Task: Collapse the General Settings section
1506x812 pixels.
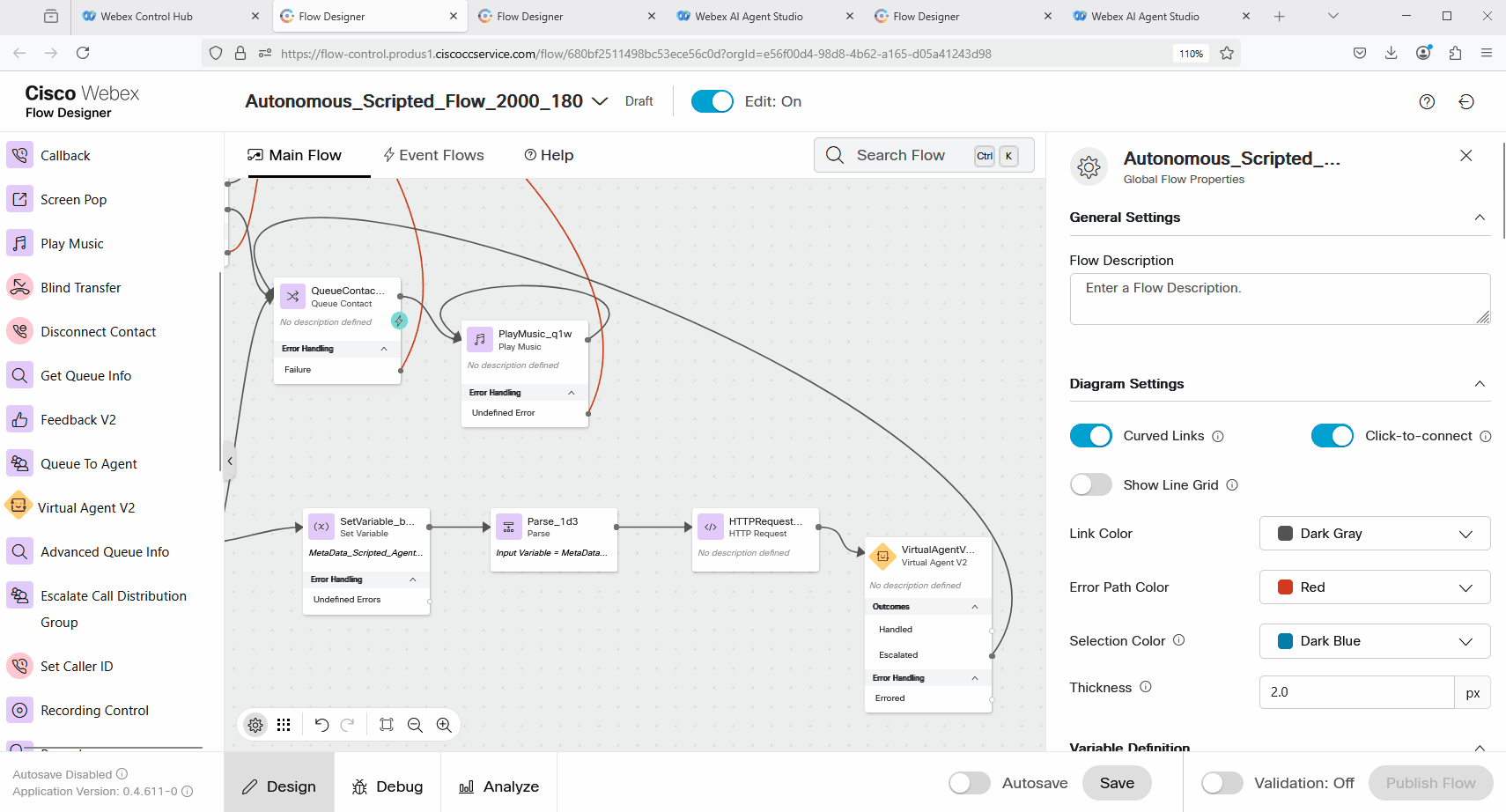Action: [1480, 218]
